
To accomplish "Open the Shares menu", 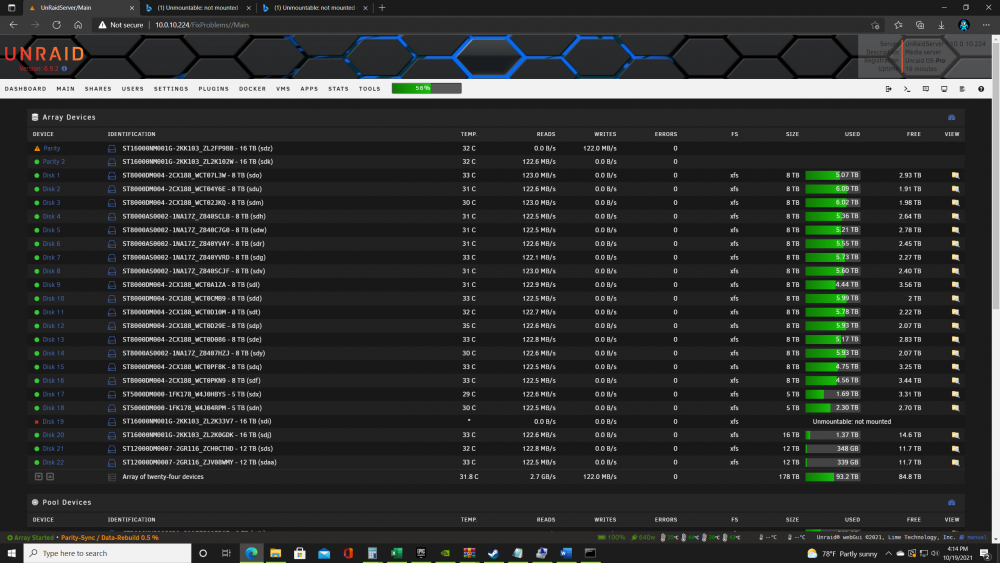I will click(x=98, y=89).
